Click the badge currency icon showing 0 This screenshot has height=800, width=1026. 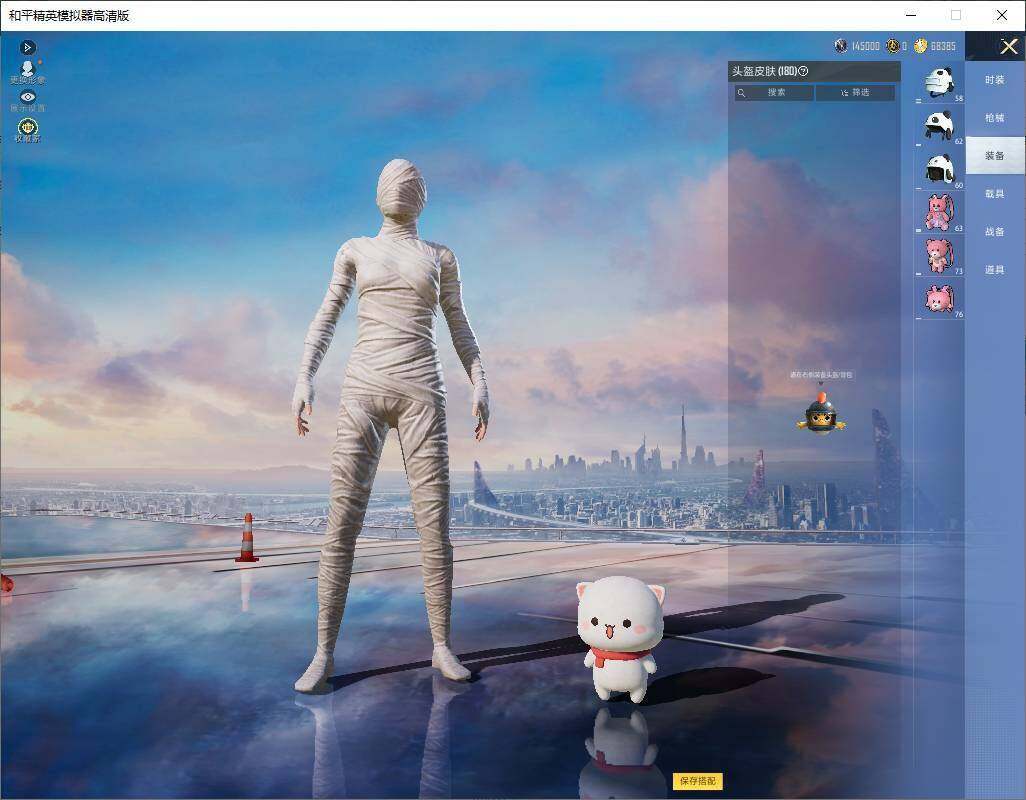tap(892, 46)
